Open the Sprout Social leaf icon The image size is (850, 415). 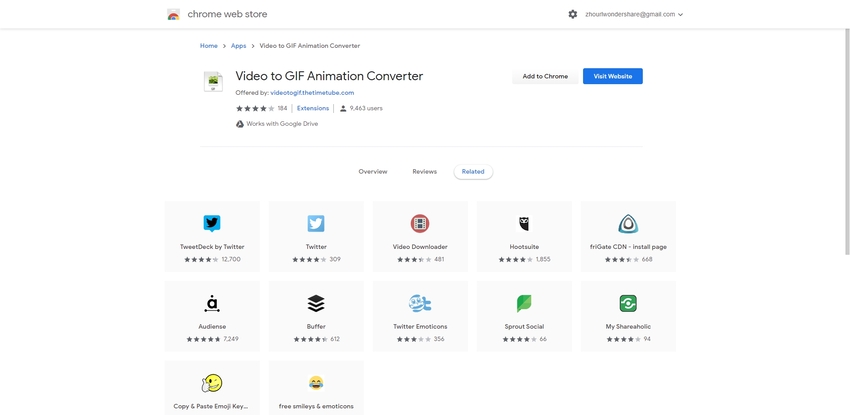click(524, 303)
